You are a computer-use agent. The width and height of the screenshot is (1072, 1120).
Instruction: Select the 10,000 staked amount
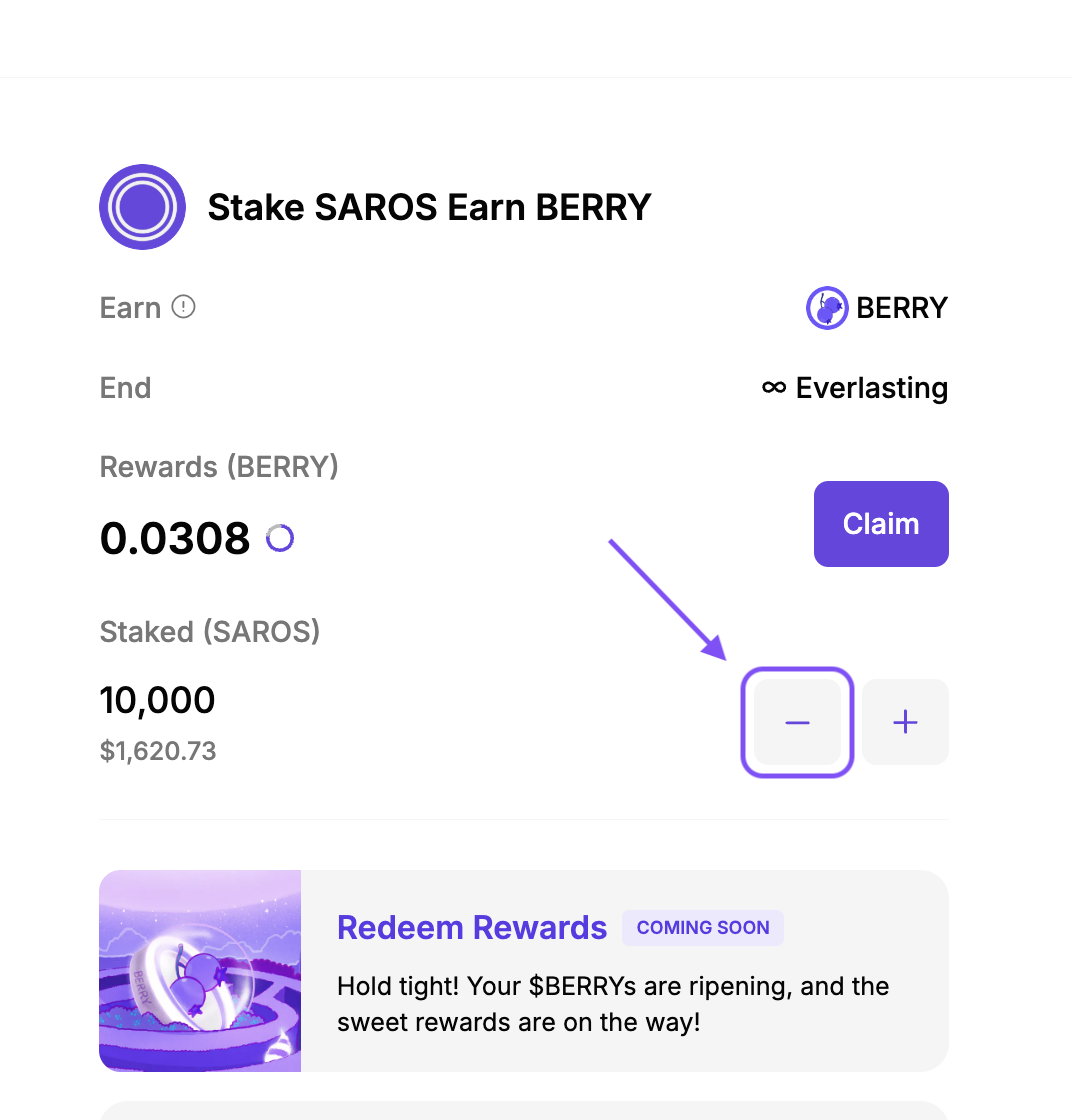(158, 700)
